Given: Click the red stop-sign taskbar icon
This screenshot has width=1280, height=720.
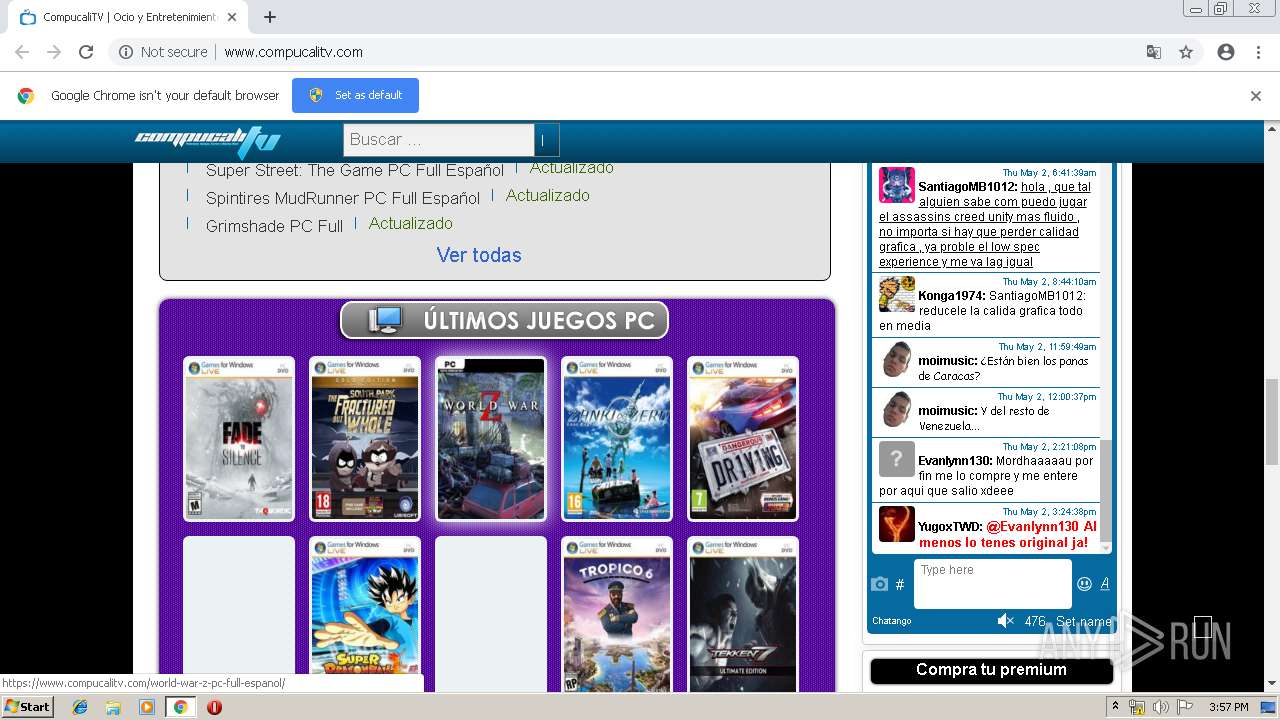Looking at the screenshot, I should pos(214,707).
